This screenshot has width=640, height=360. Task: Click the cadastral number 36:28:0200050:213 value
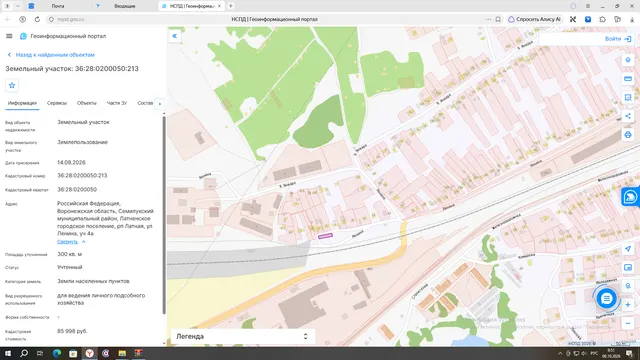pyautogui.click(x=82, y=176)
